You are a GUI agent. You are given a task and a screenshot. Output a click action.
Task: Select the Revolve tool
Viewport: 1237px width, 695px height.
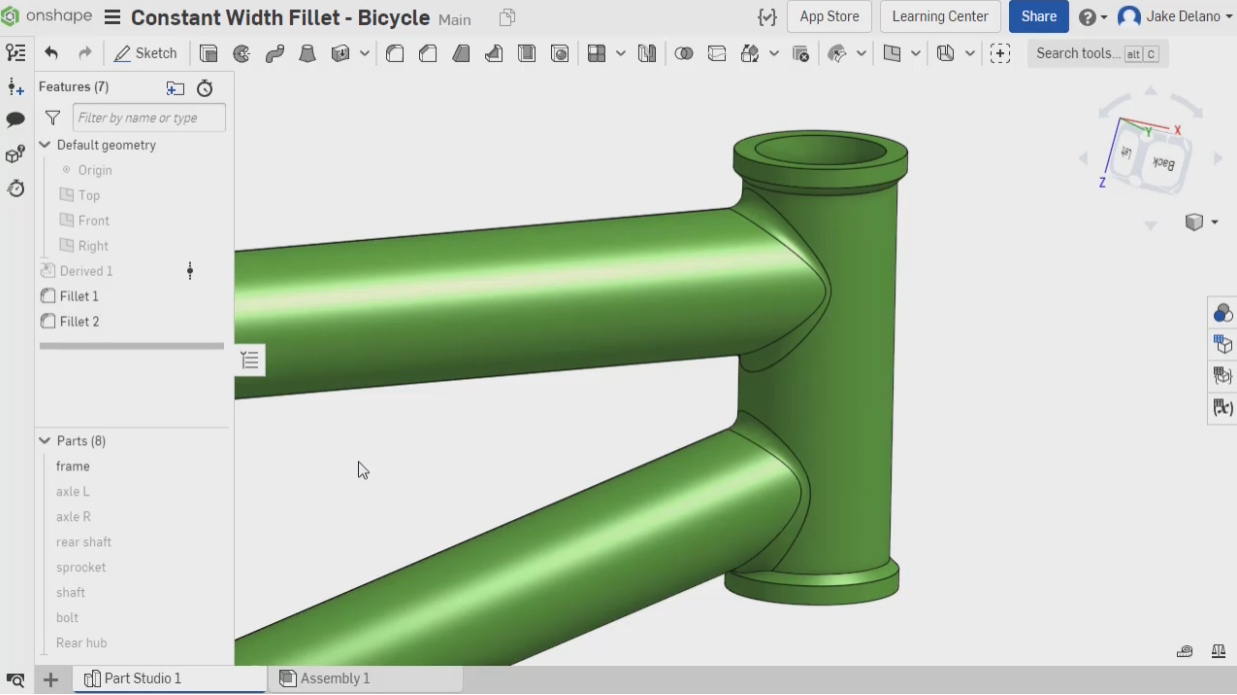click(x=241, y=54)
